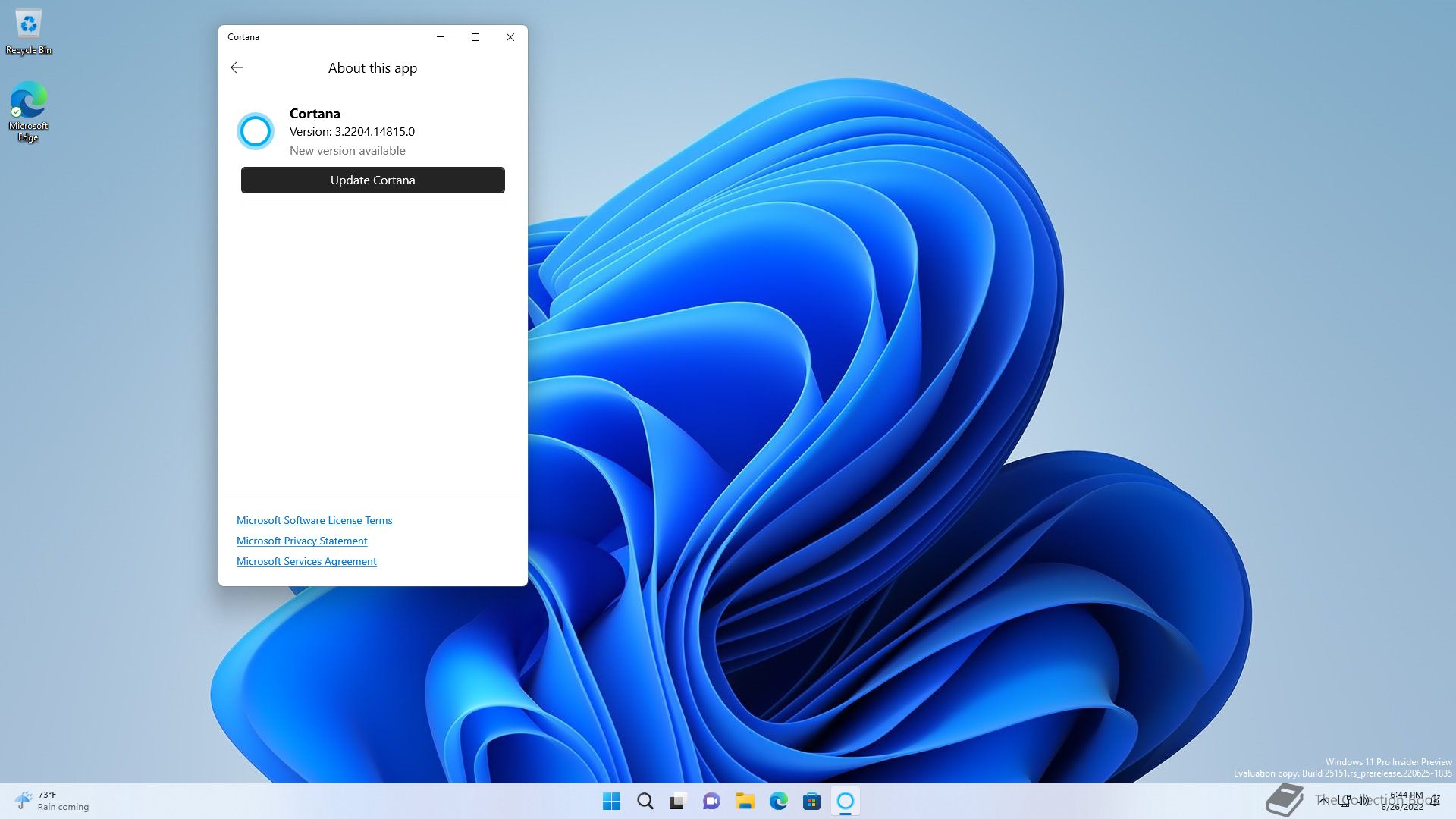Click the 'New version available' text
This screenshot has height=819, width=1456.
tap(347, 150)
